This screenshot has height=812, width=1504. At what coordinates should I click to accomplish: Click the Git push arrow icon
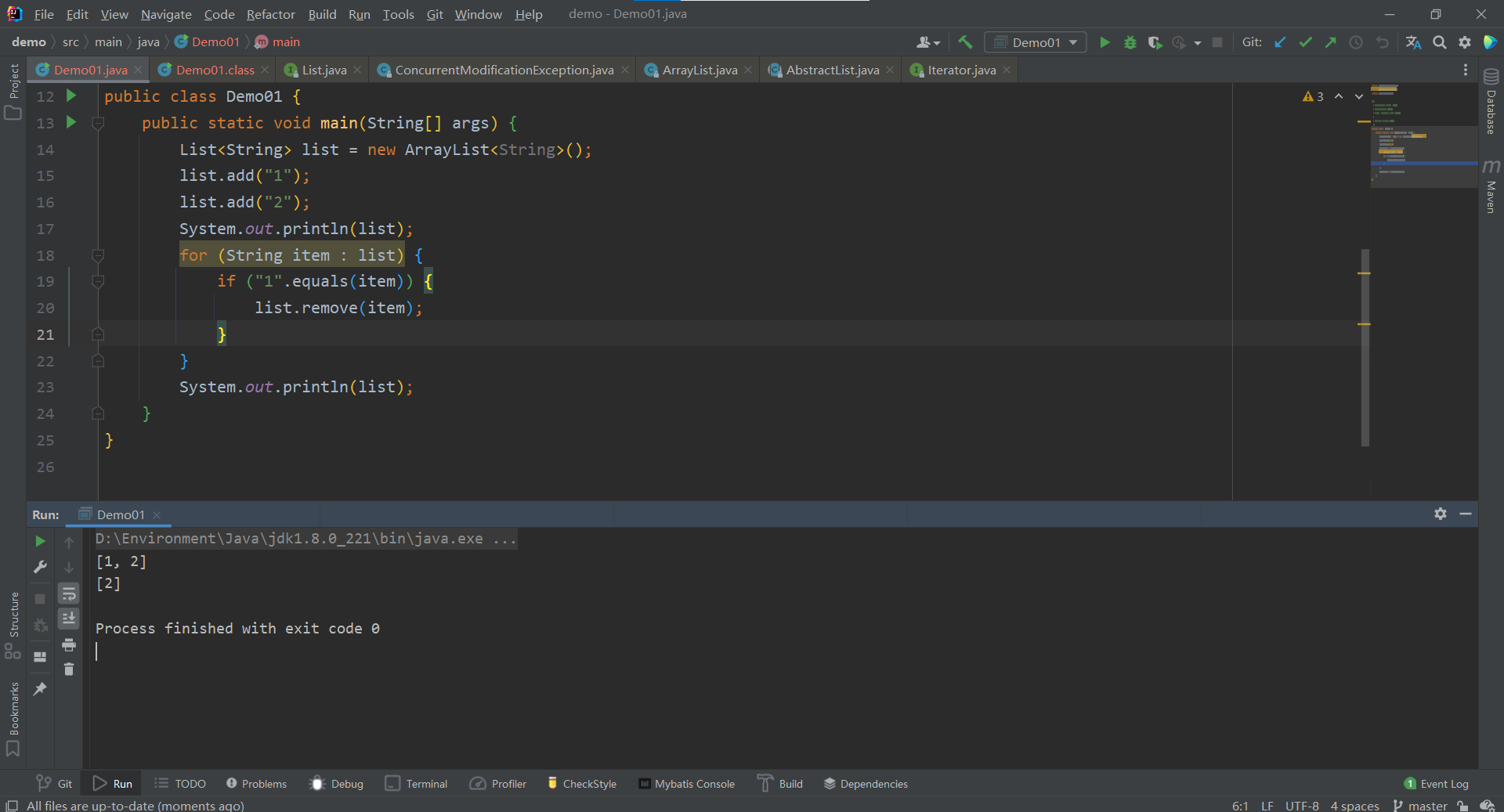point(1330,42)
